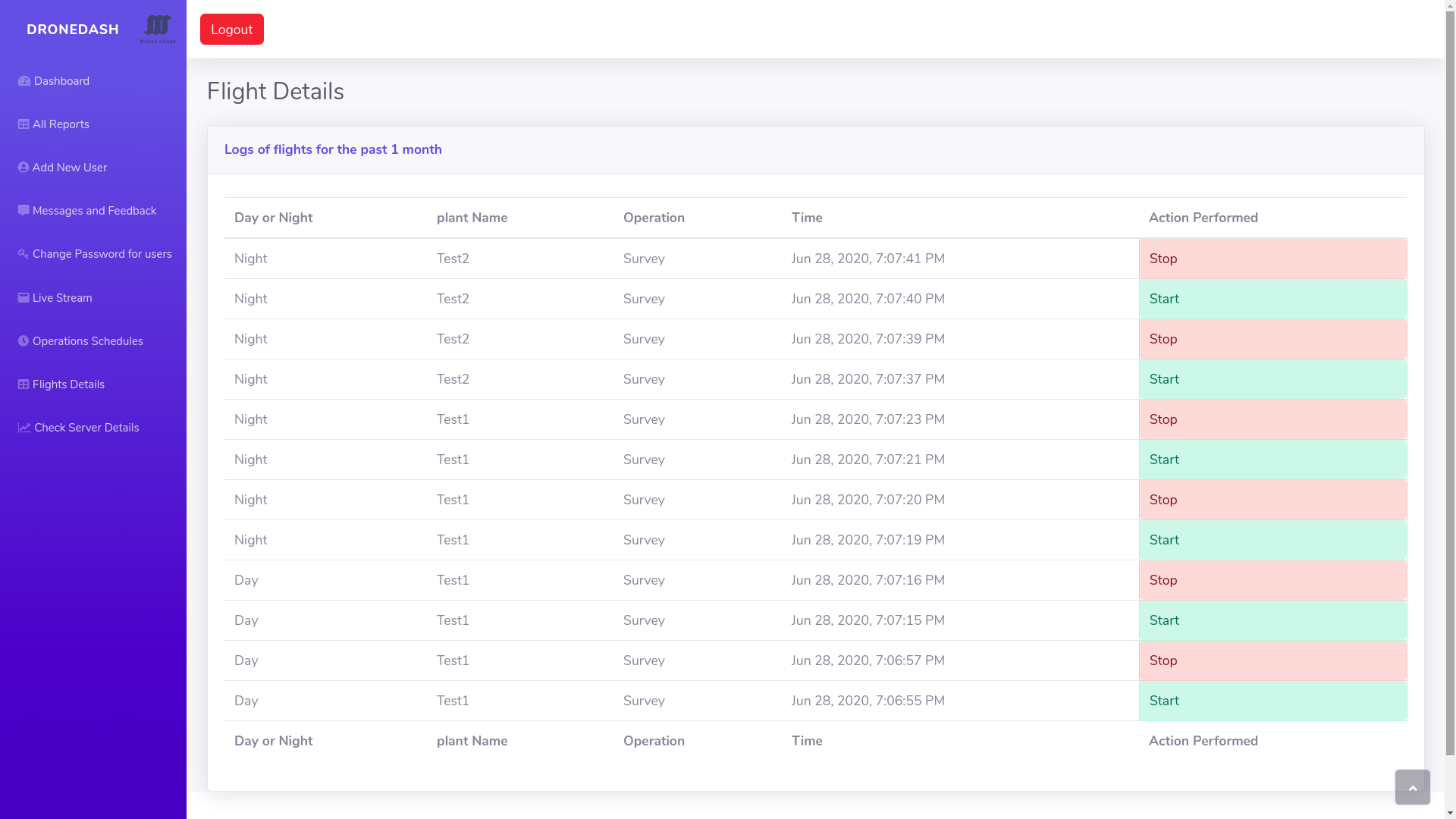1456x819 pixels.
Task: Click the Live Stream screen icon
Action: point(24,298)
